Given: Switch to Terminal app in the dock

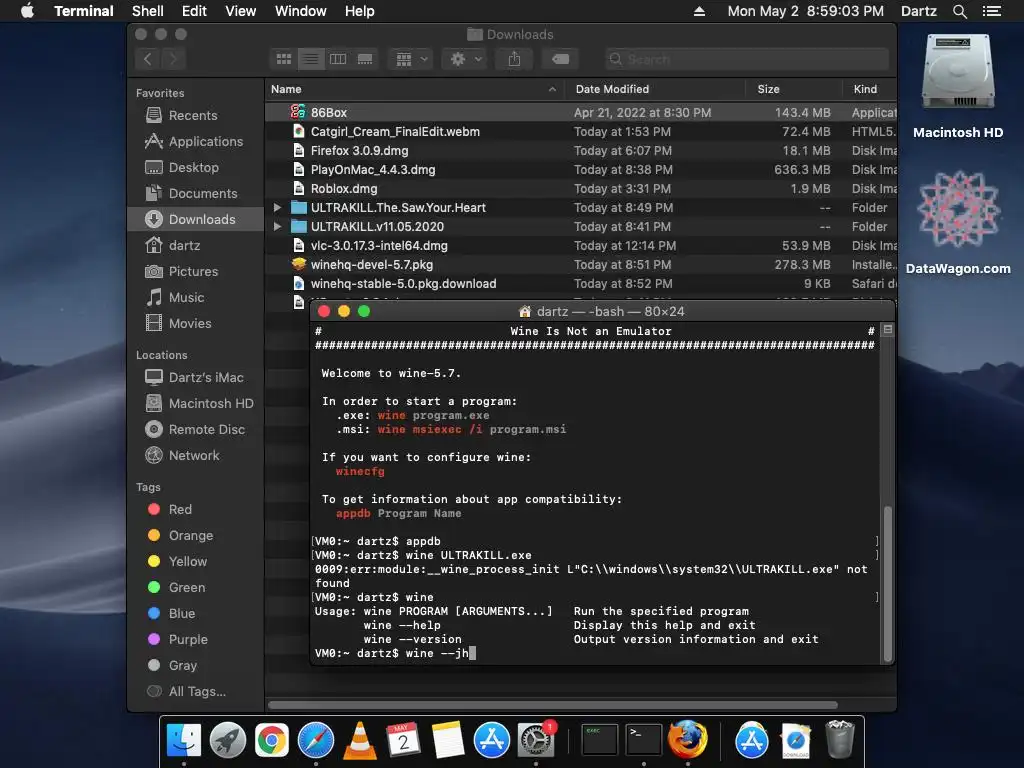Looking at the screenshot, I should coord(643,741).
